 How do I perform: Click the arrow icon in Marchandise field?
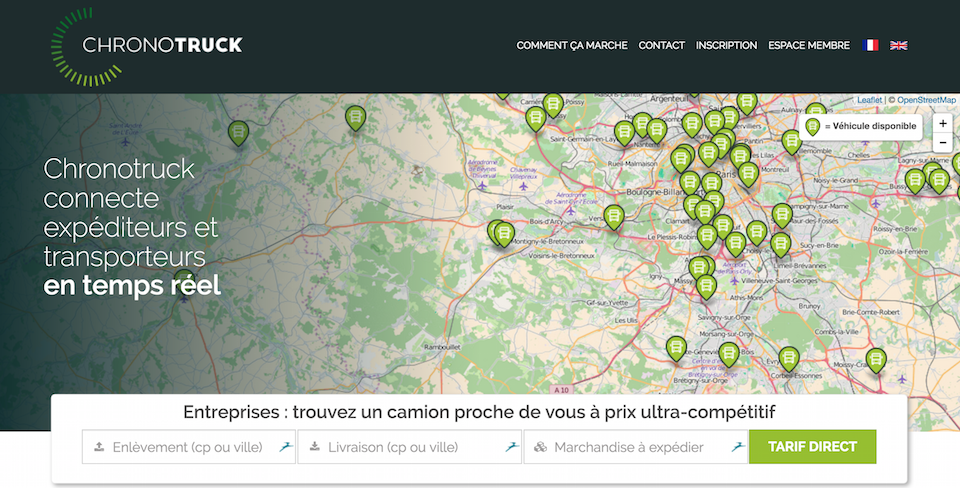point(737,447)
